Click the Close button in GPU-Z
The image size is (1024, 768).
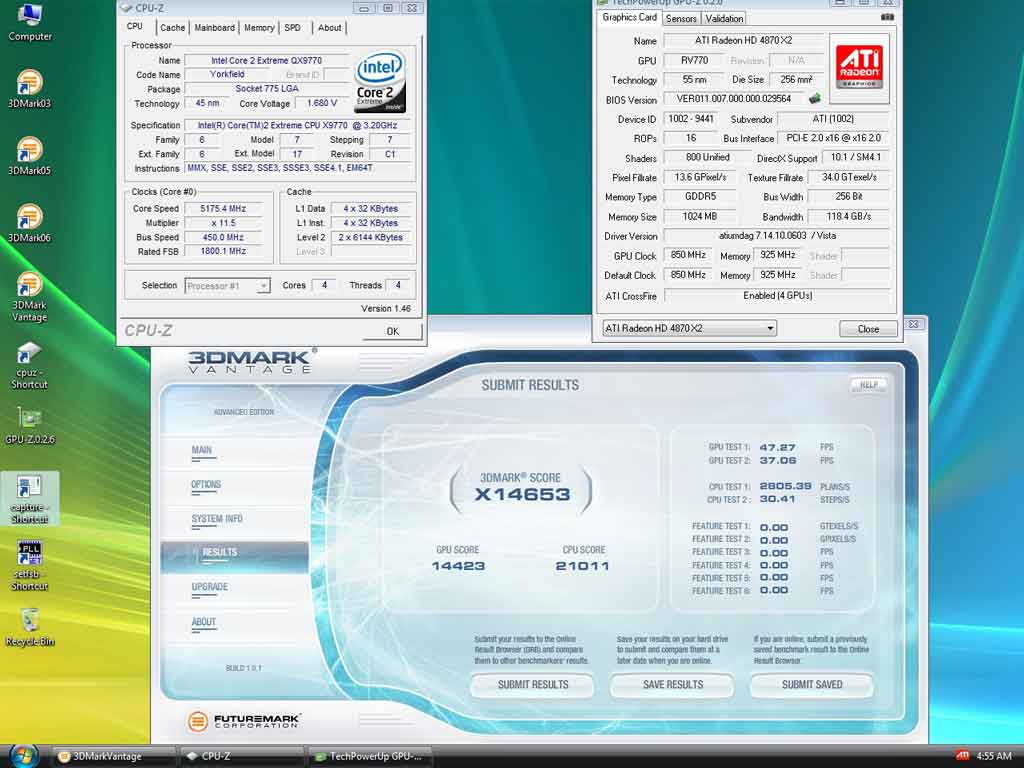coord(868,329)
